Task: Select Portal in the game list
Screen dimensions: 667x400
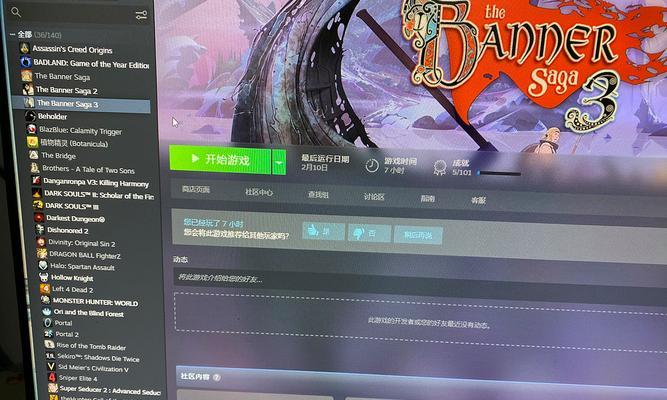Action: click(x=63, y=323)
